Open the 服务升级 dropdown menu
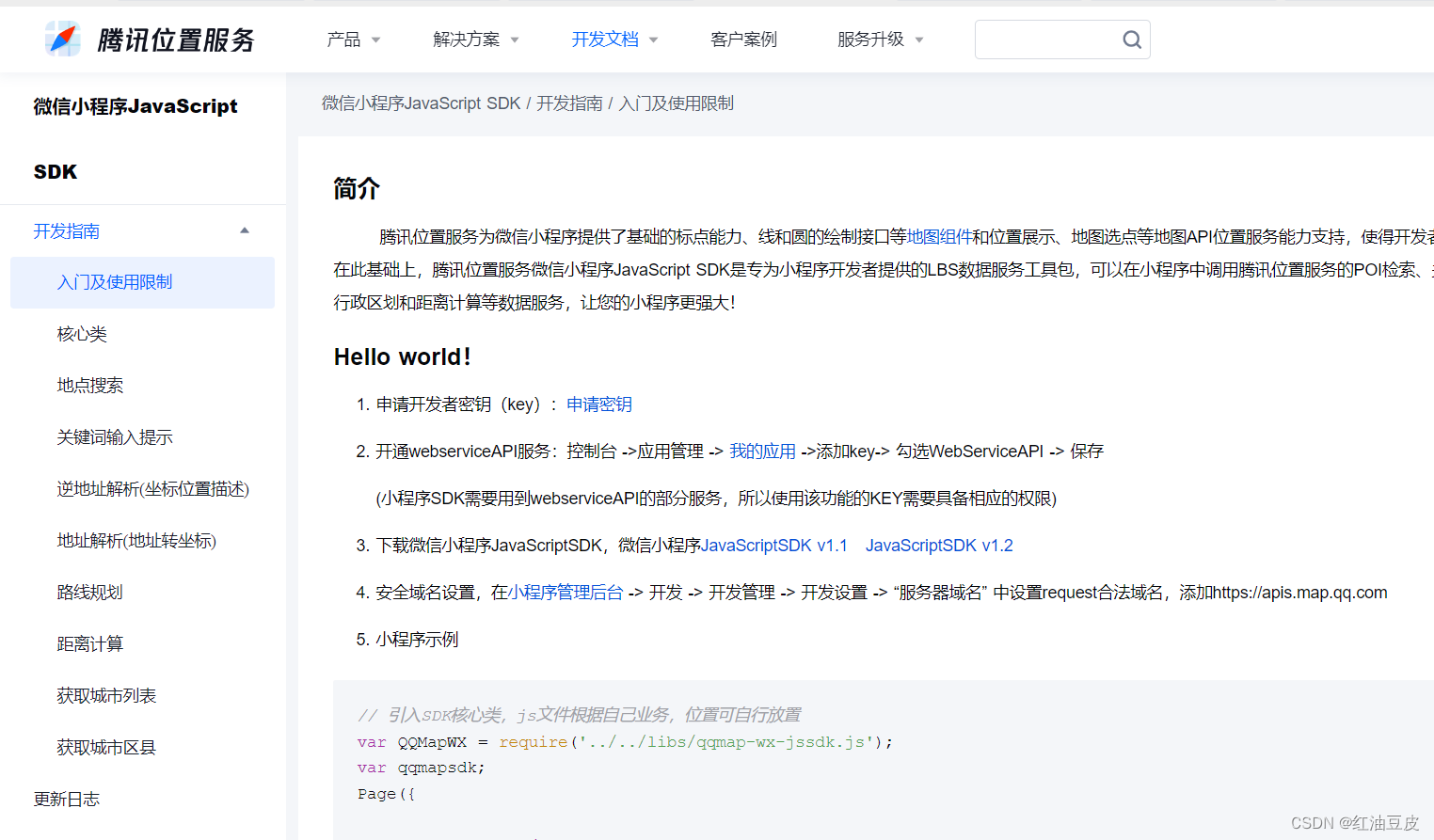1434x840 pixels. pyautogui.click(x=880, y=40)
